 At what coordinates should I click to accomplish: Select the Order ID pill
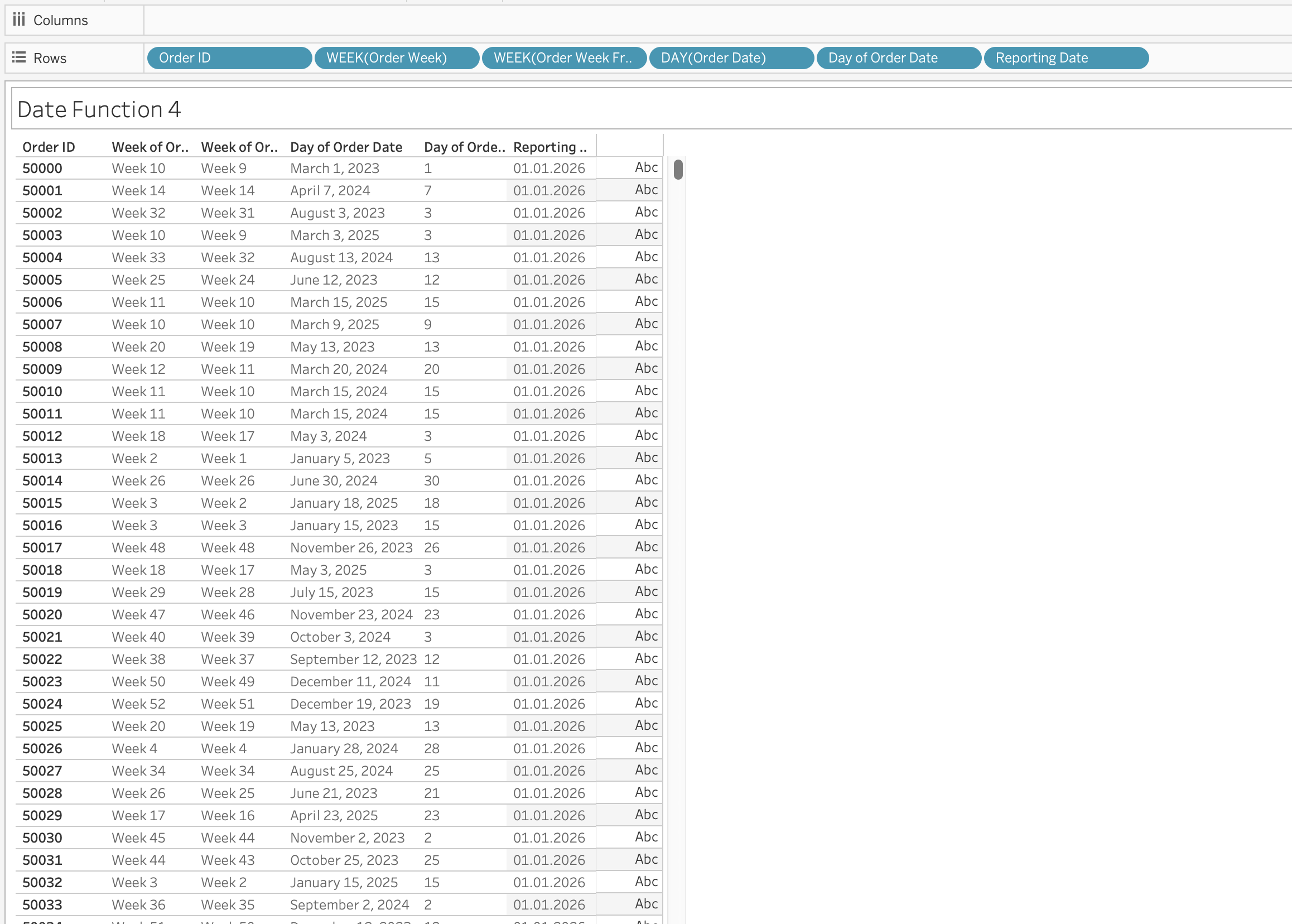pos(229,57)
